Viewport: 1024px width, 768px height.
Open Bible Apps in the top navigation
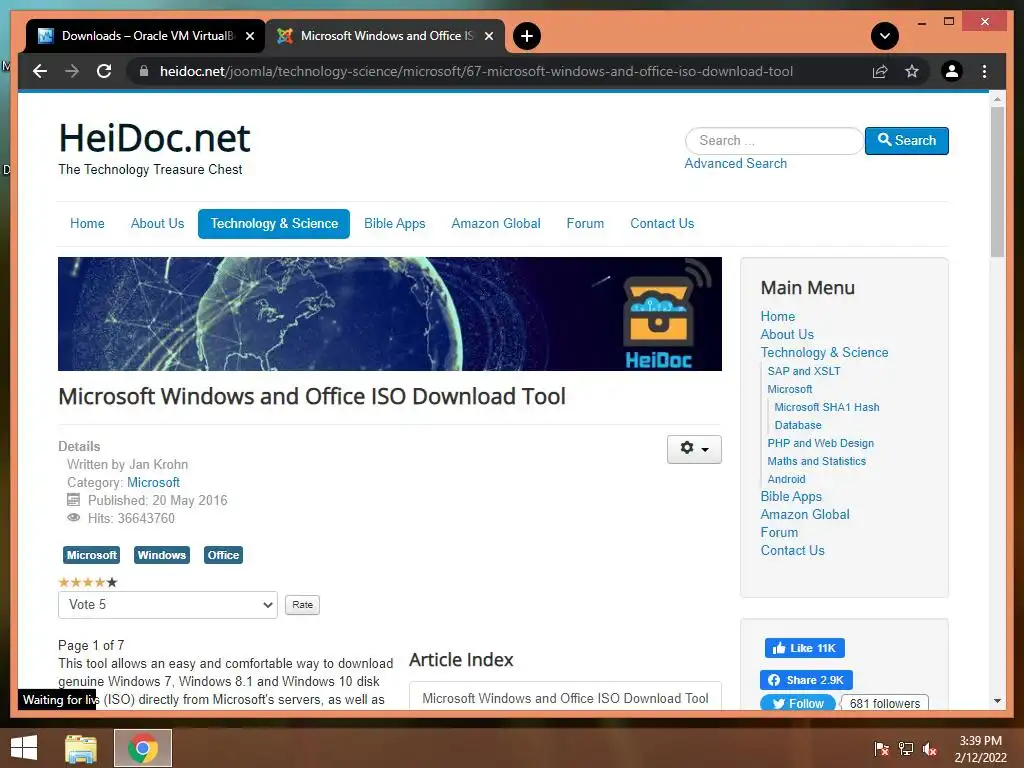[x=394, y=223]
